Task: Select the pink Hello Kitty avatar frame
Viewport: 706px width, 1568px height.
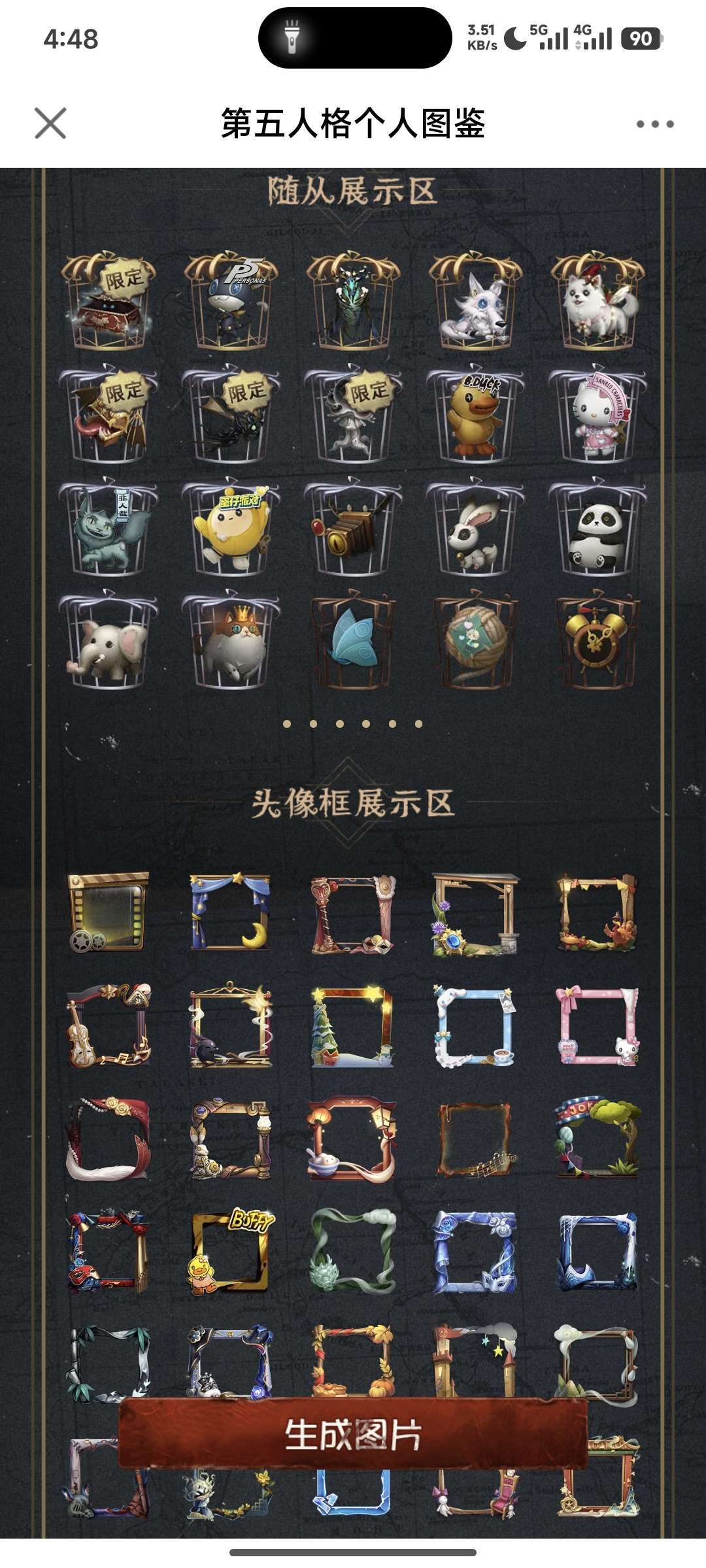Action: point(597,1026)
